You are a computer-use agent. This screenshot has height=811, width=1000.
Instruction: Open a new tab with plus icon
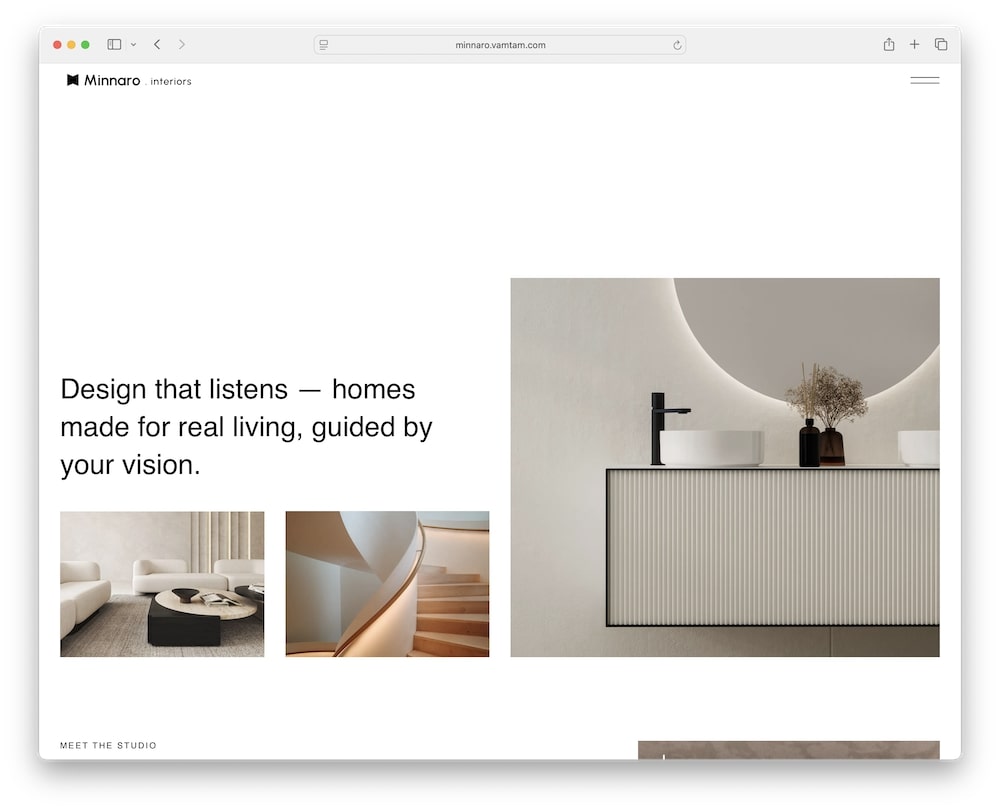click(915, 44)
